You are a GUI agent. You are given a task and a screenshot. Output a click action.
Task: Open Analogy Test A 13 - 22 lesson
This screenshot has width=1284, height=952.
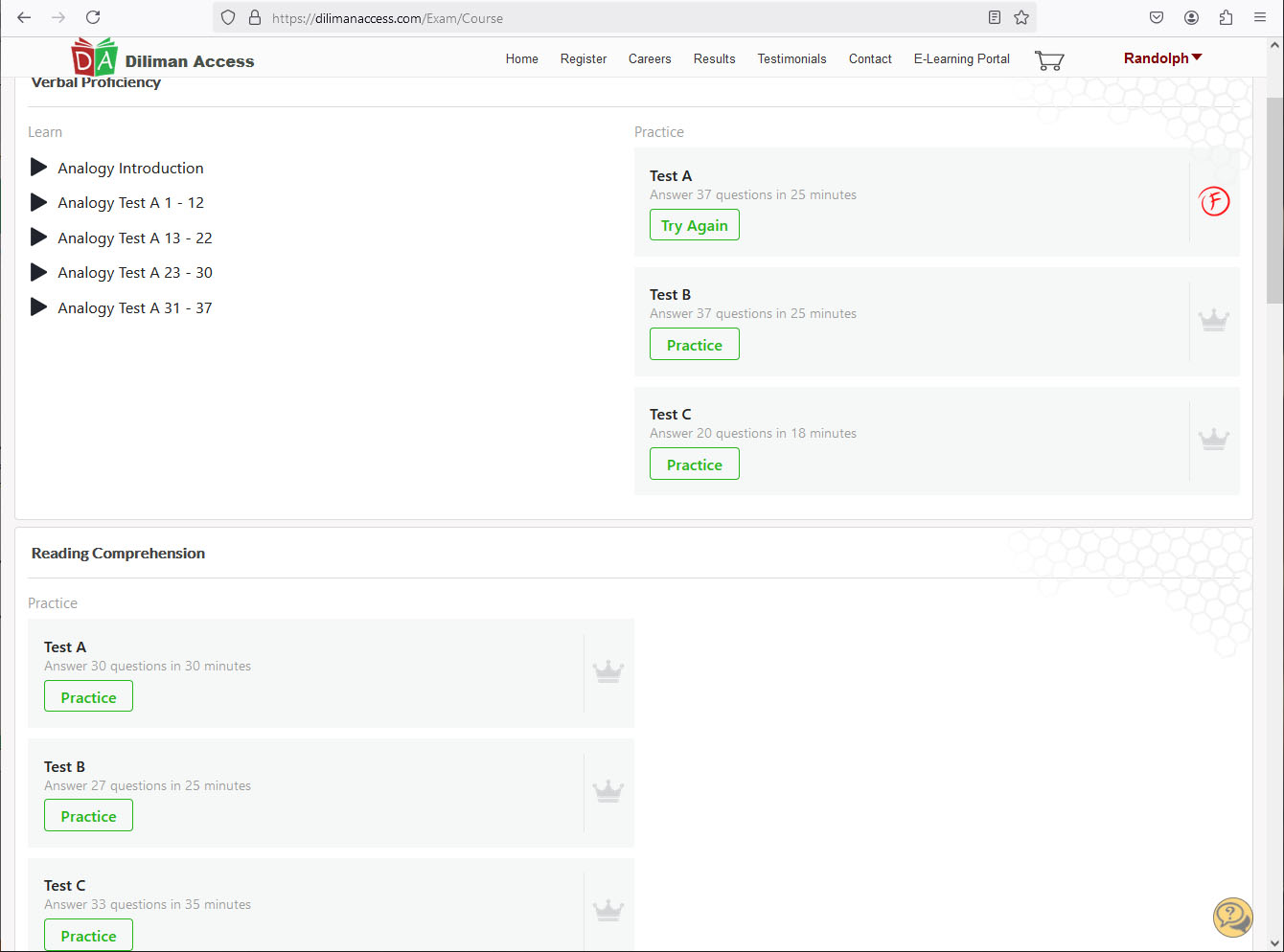point(134,238)
